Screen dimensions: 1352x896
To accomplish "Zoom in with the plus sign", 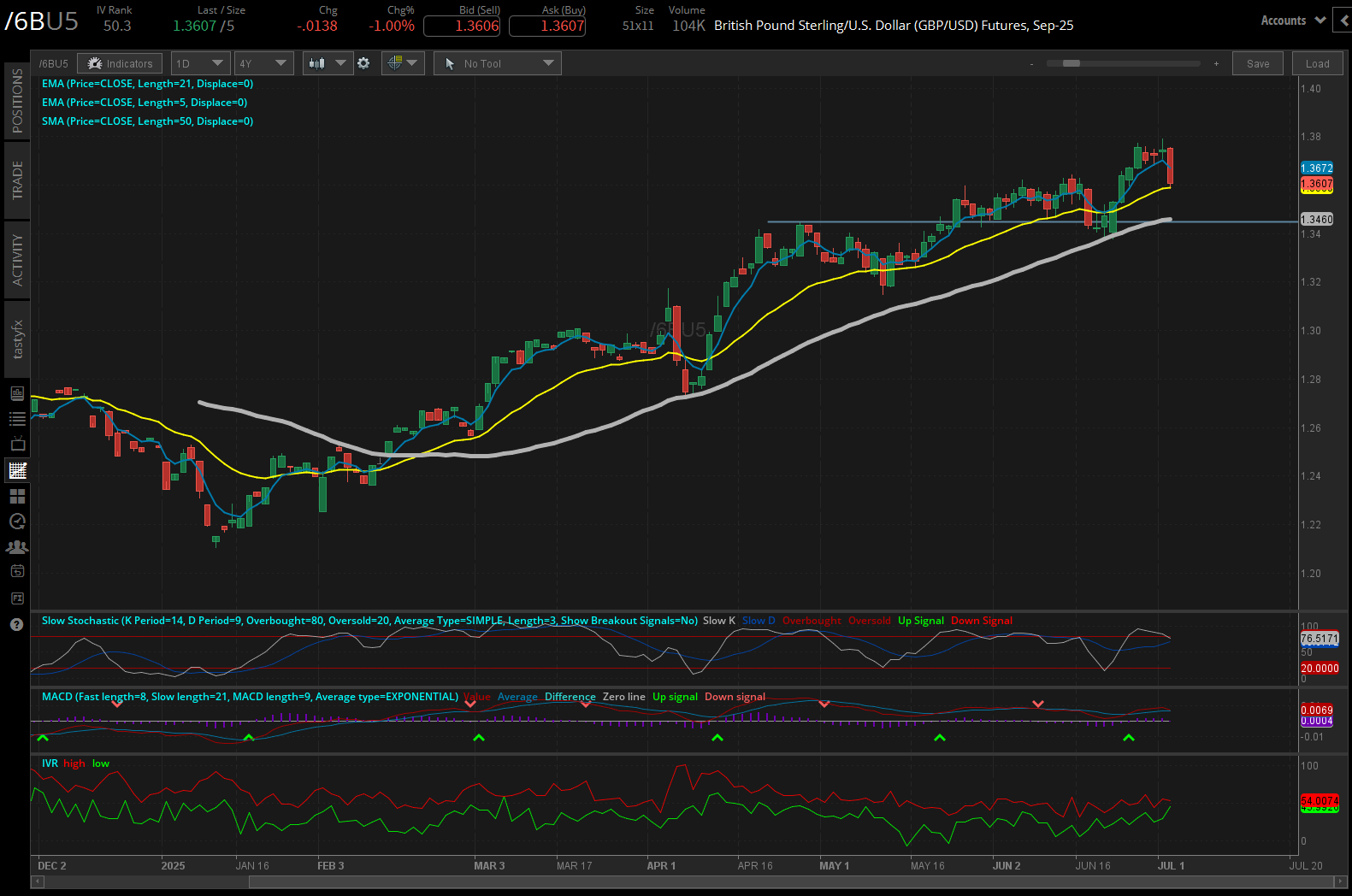I will (x=1216, y=63).
